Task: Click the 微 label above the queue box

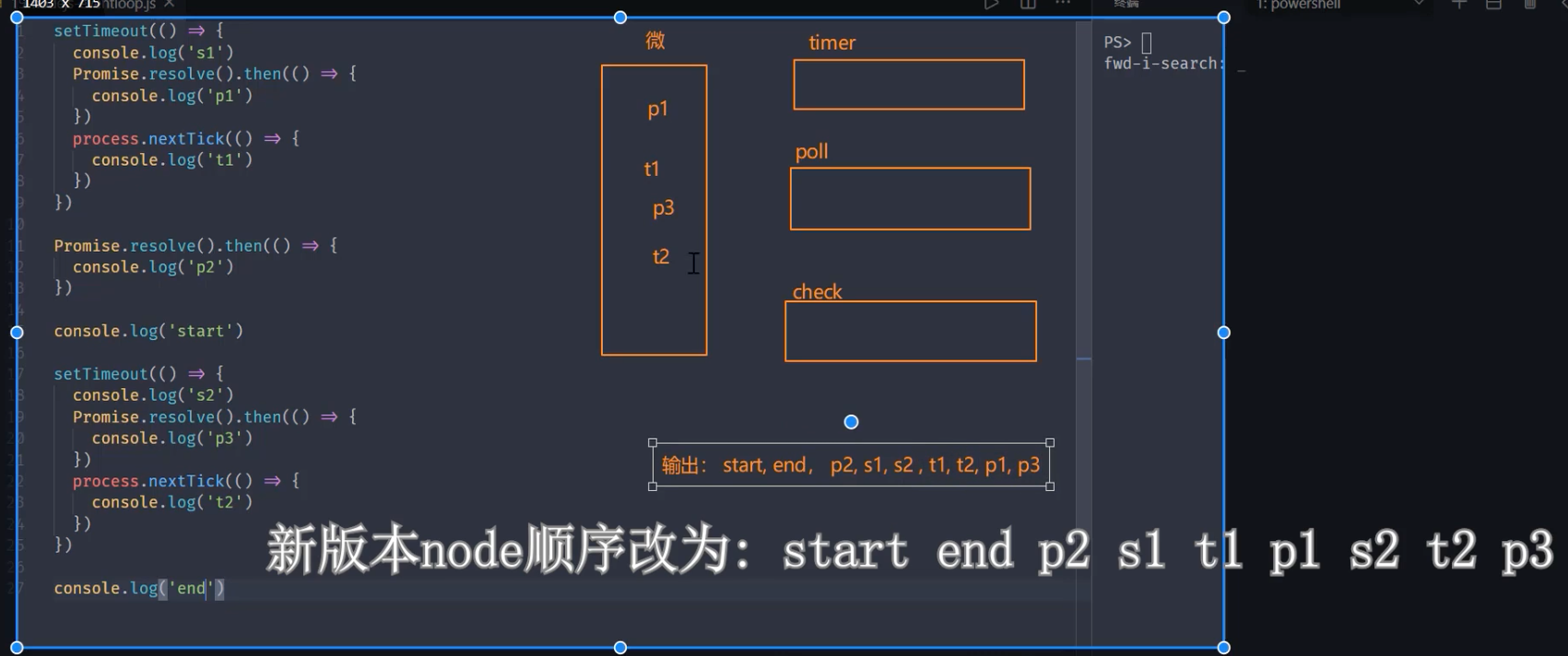Action: [655, 41]
